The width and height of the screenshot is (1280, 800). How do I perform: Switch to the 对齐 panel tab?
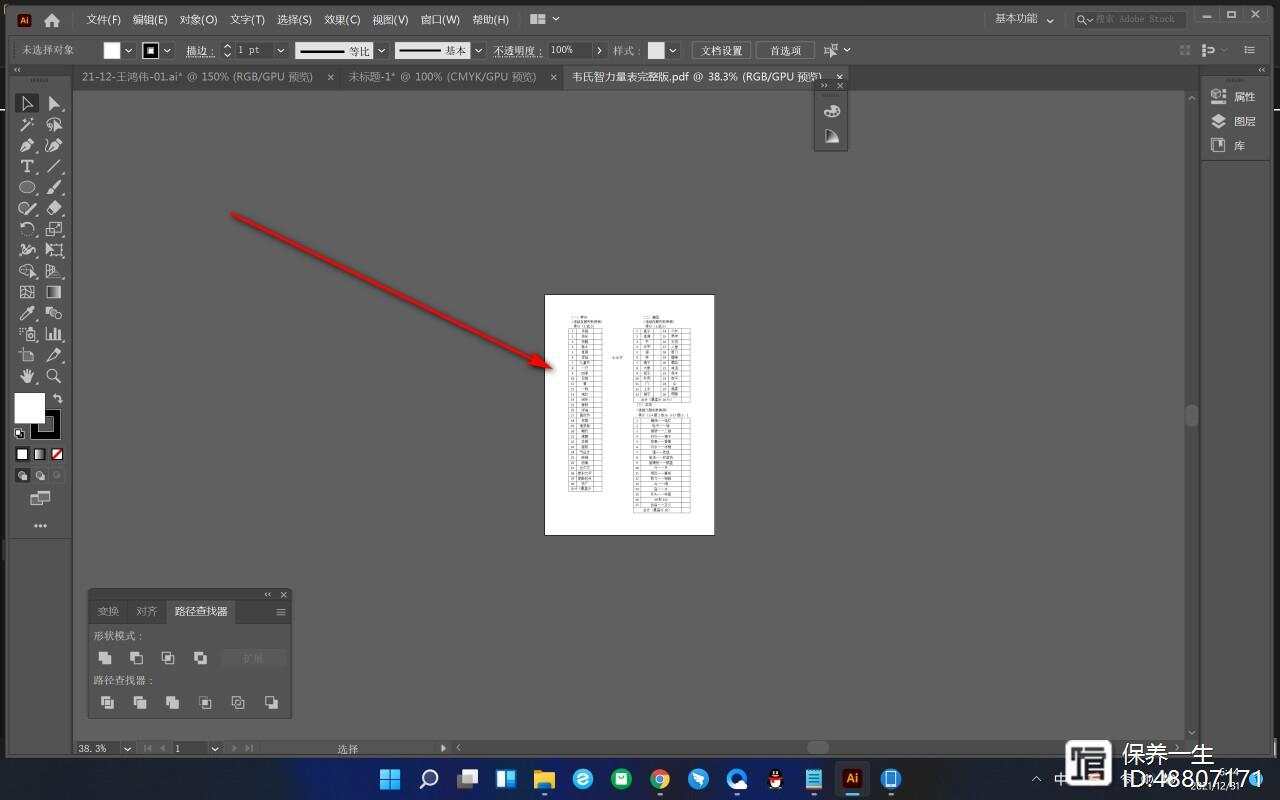click(x=147, y=611)
